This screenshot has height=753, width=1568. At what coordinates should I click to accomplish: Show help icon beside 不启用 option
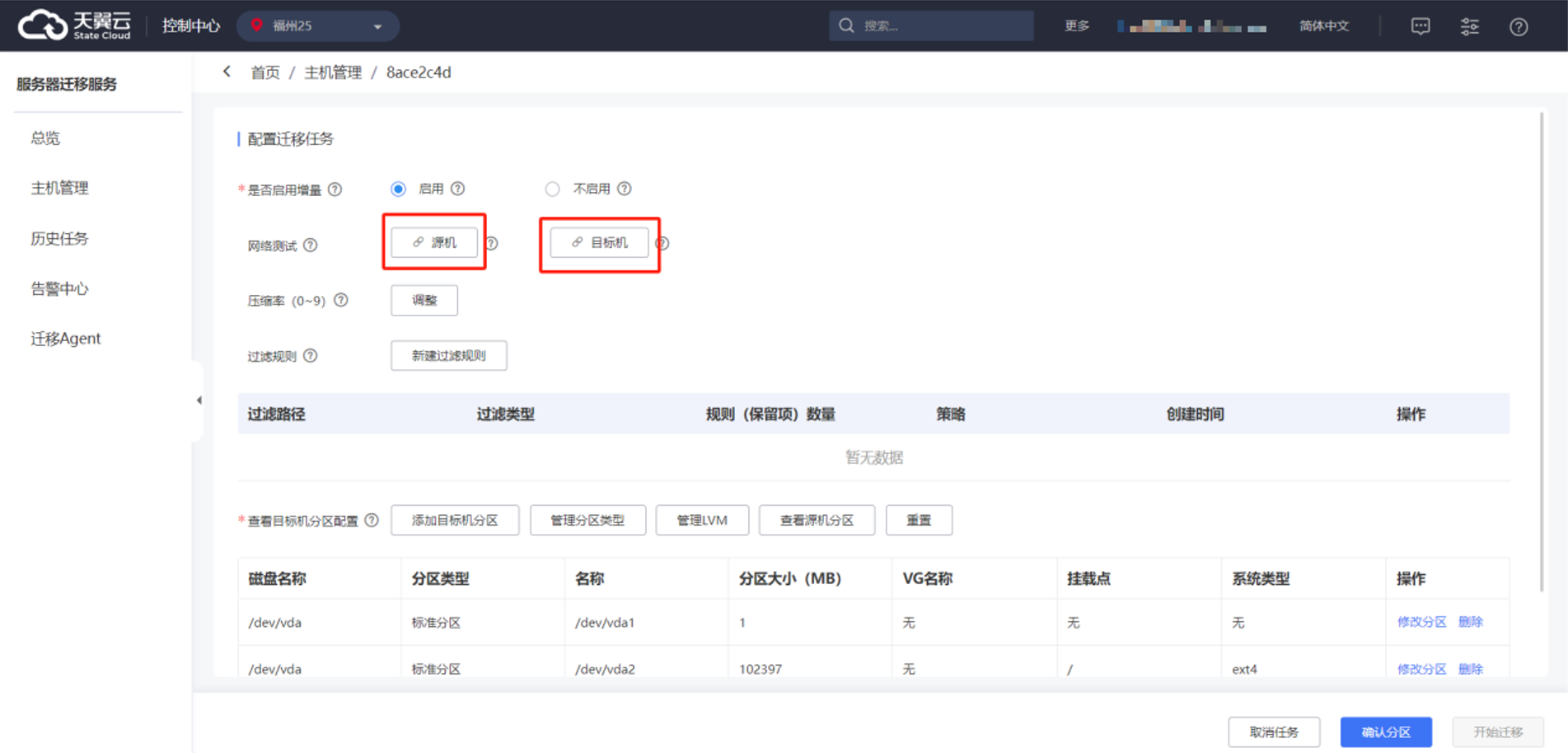click(x=625, y=189)
